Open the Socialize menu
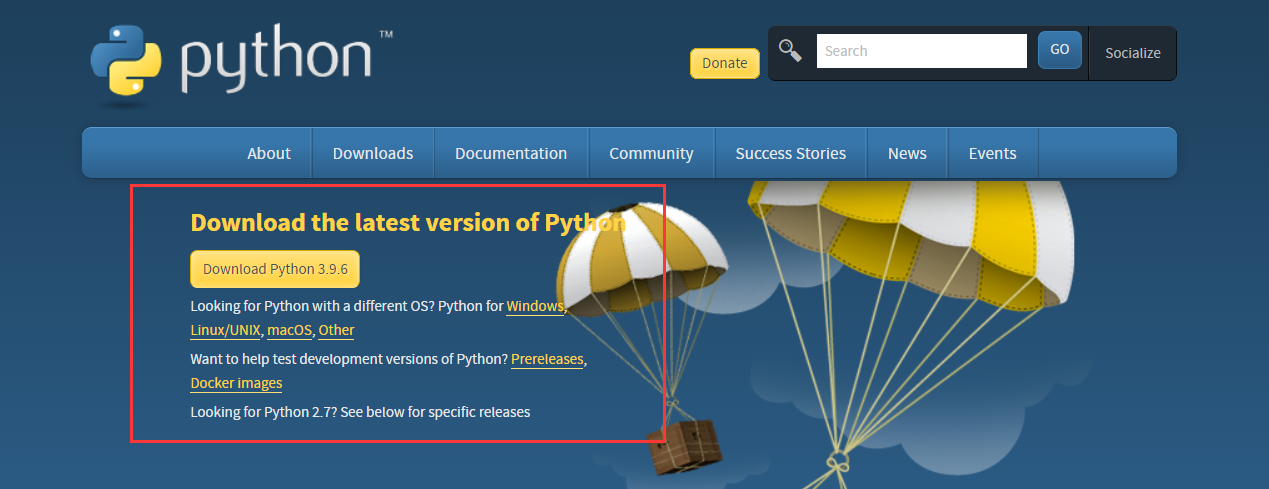The width and height of the screenshot is (1269, 489). pyautogui.click(x=1133, y=53)
